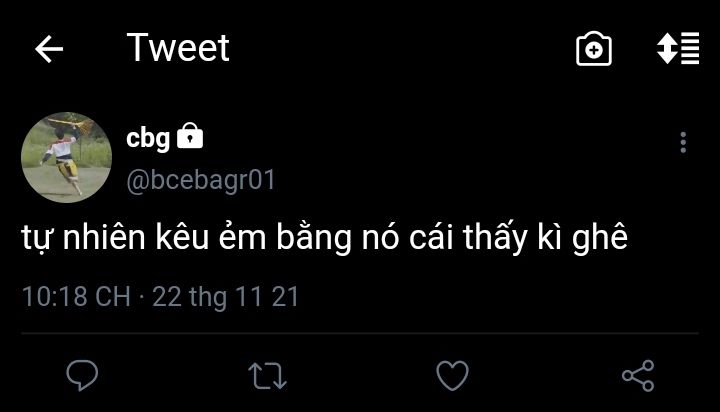Image resolution: width=720 pixels, height=412 pixels.
Task: Retweet this tweet
Action: pos(267,375)
